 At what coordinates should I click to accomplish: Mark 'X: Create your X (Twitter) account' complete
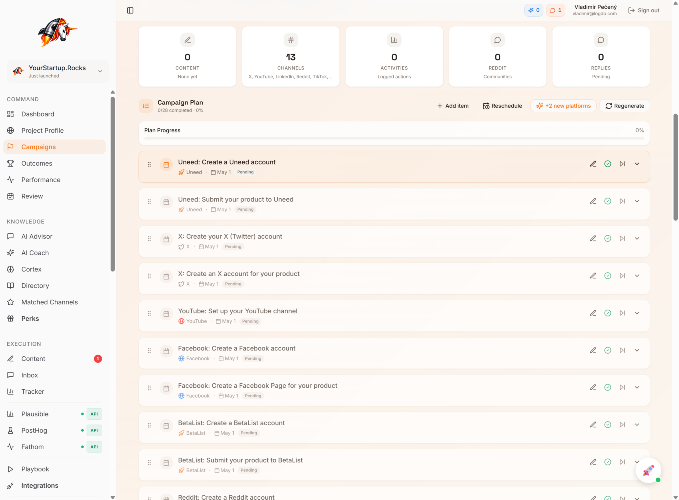click(x=608, y=239)
